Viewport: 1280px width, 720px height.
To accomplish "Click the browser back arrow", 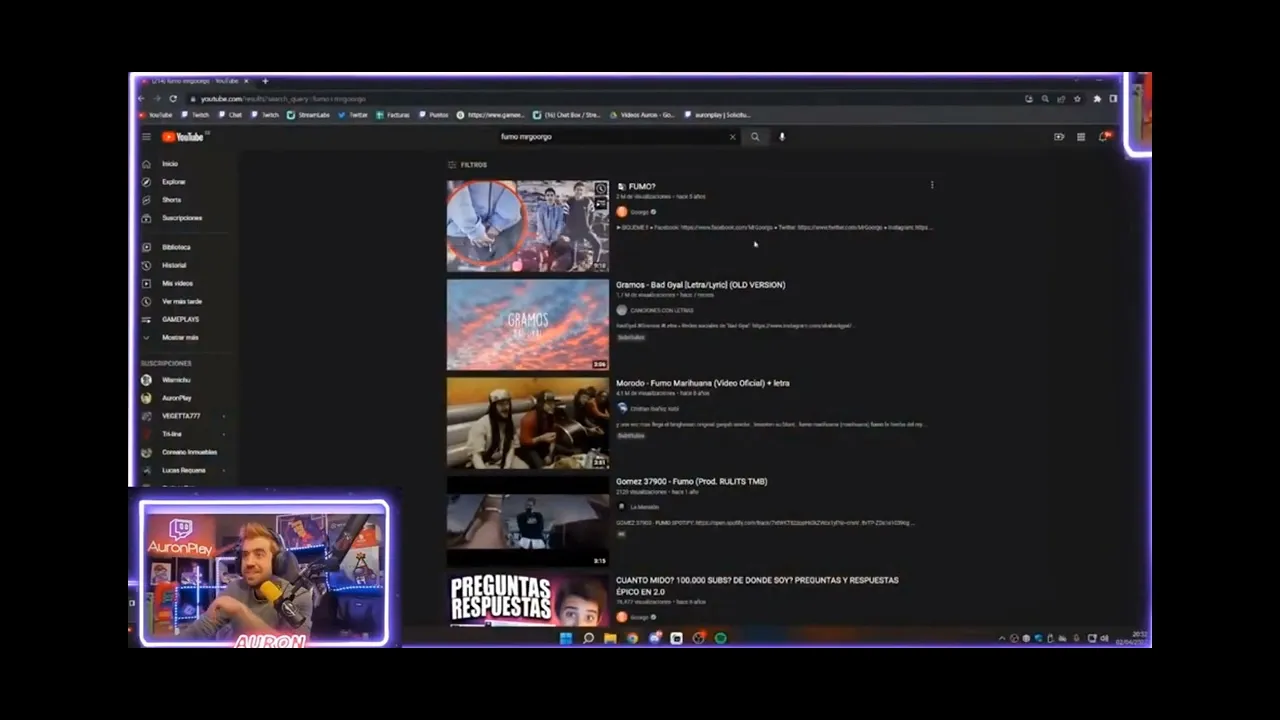I will [141, 99].
